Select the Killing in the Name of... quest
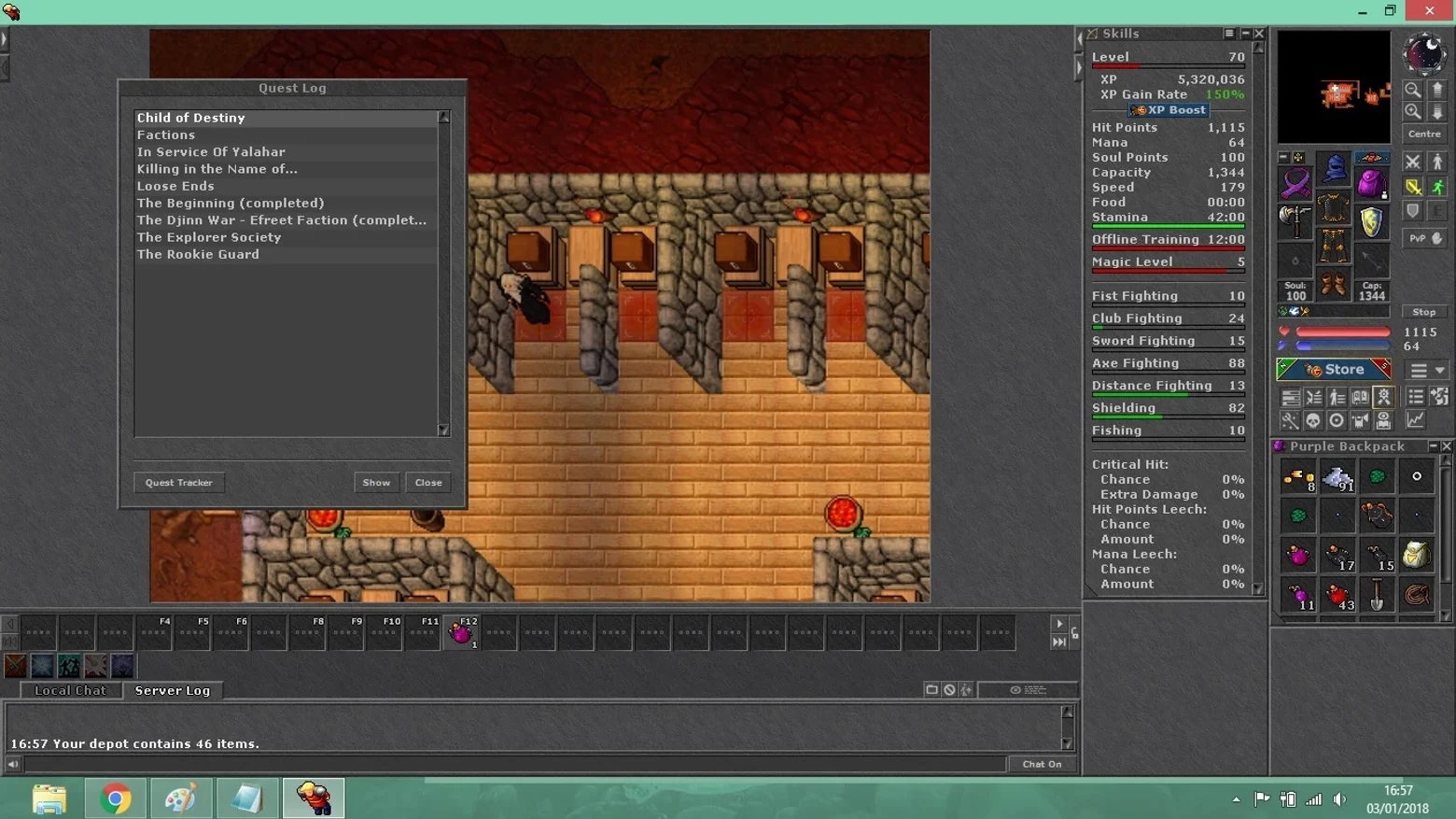The width and height of the screenshot is (1456, 819). click(x=286, y=169)
